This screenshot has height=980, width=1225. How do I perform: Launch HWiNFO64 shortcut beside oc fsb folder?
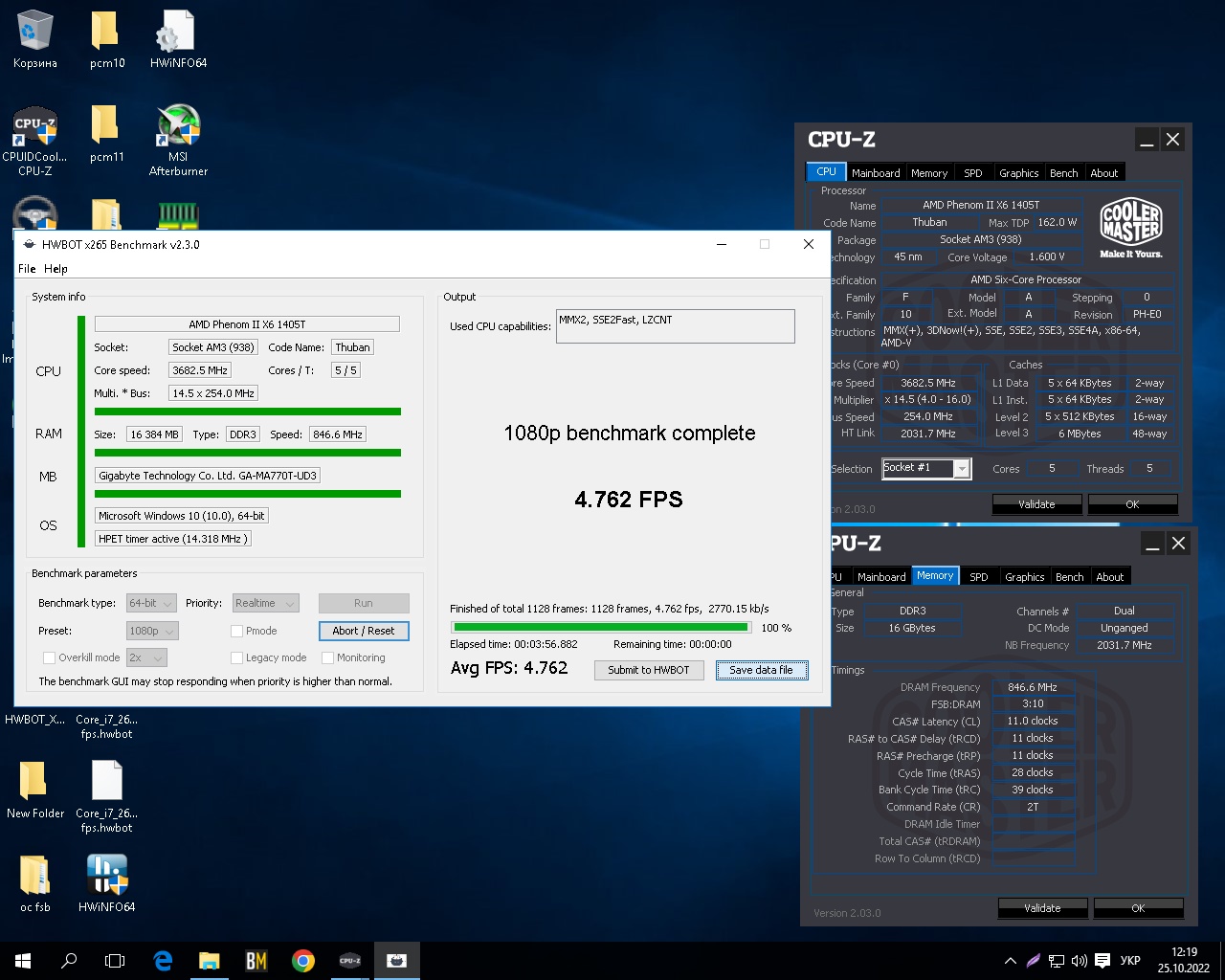pyautogui.click(x=106, y=883)
